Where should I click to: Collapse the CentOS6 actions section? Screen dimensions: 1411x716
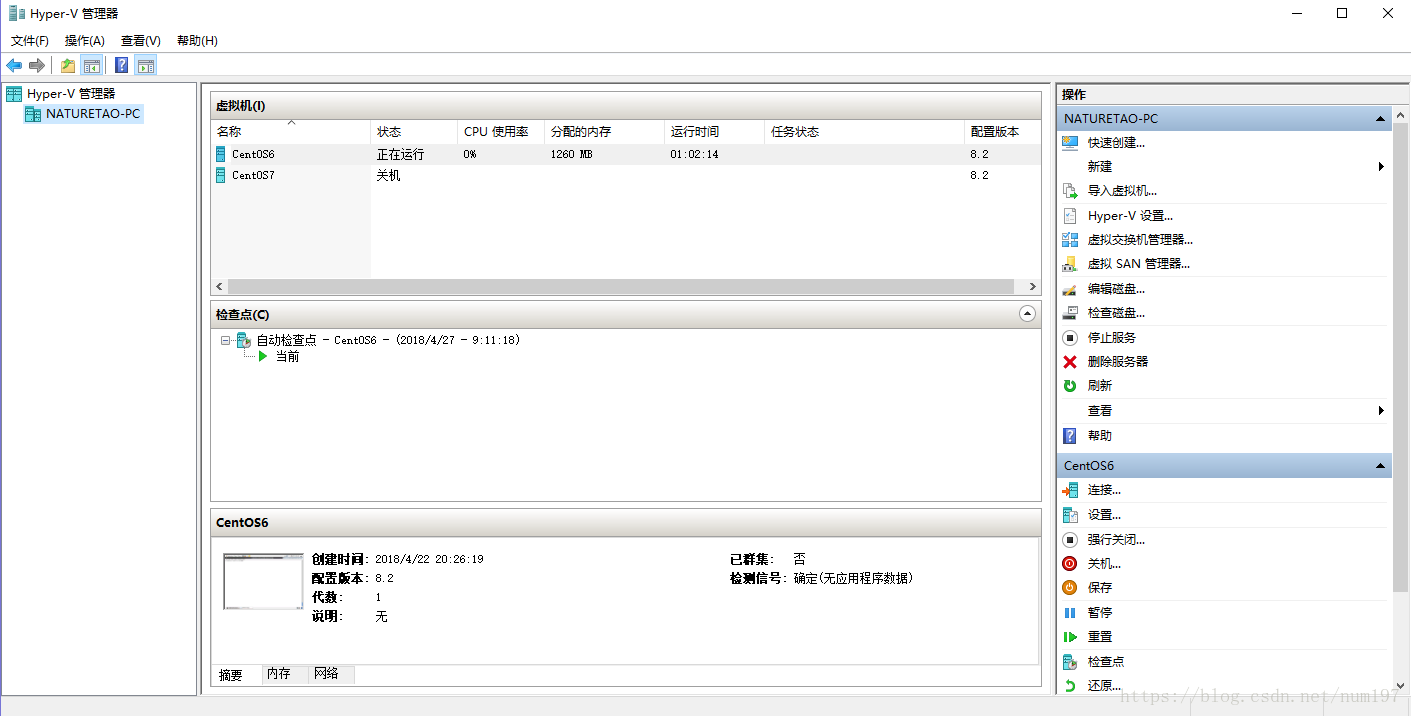click(x=1381, y=466)
